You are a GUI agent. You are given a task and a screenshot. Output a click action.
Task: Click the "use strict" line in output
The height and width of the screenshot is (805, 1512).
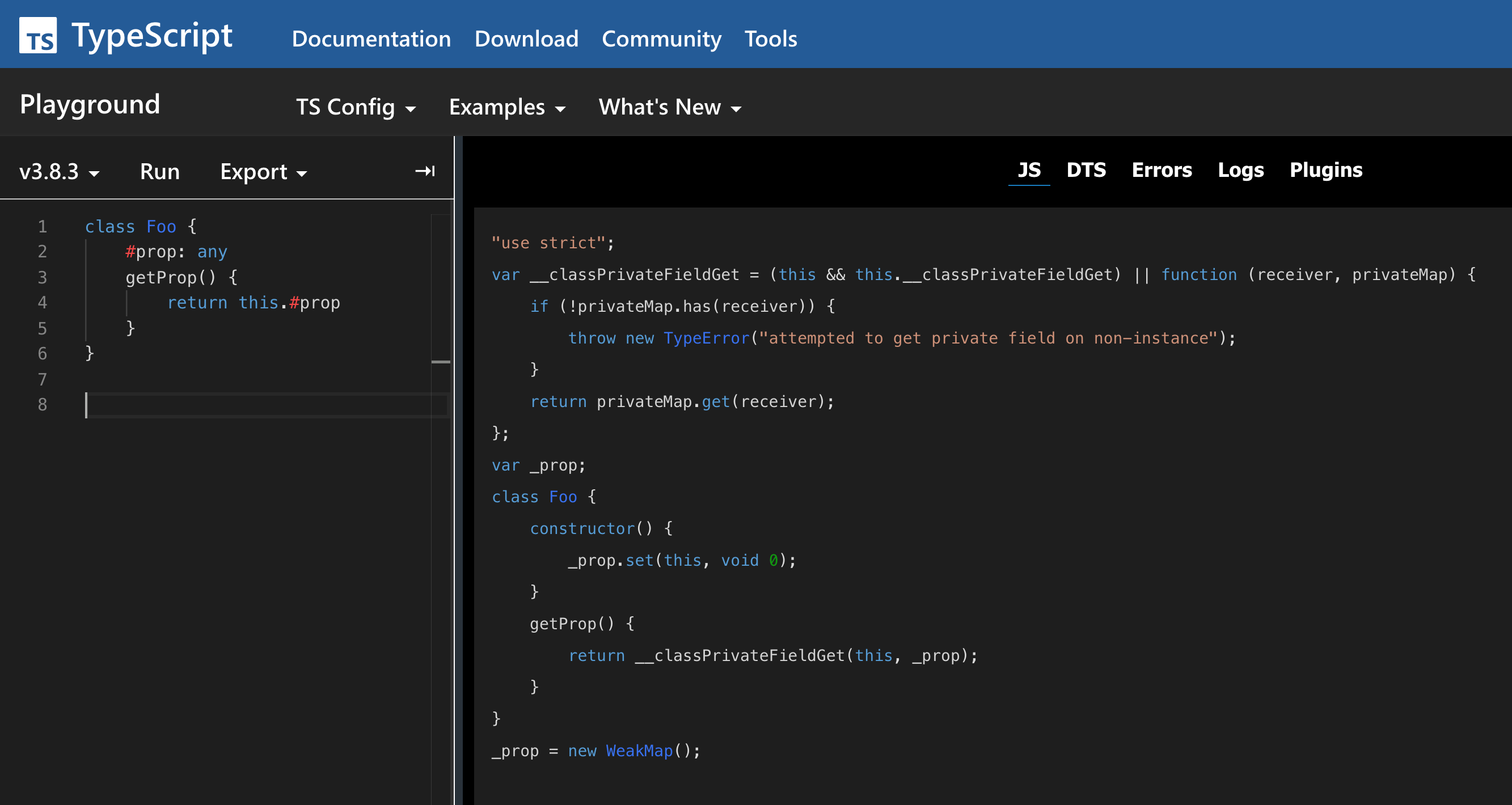click(552, 243)
